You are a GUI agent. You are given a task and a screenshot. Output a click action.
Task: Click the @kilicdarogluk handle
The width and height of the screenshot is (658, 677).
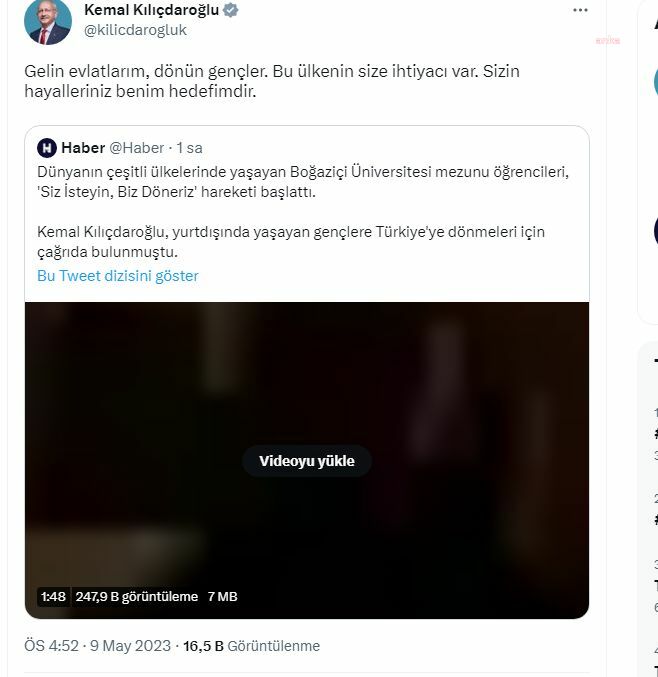click(135, 30)
